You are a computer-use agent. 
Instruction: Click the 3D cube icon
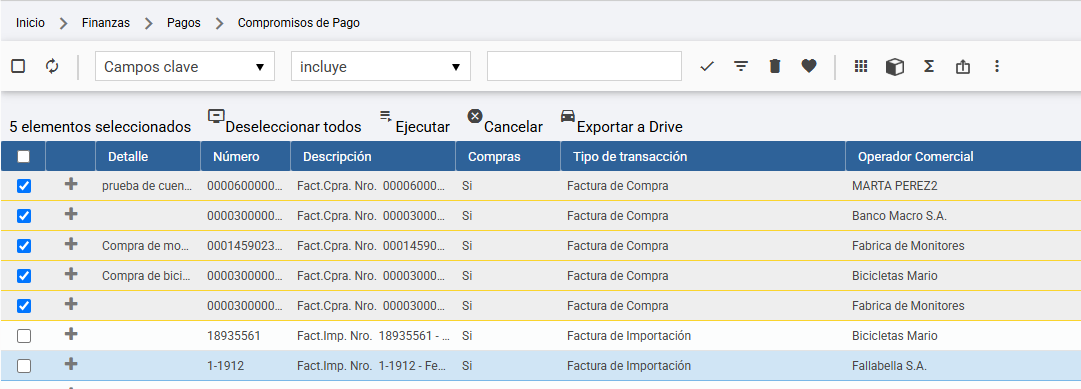coord(895,66)
